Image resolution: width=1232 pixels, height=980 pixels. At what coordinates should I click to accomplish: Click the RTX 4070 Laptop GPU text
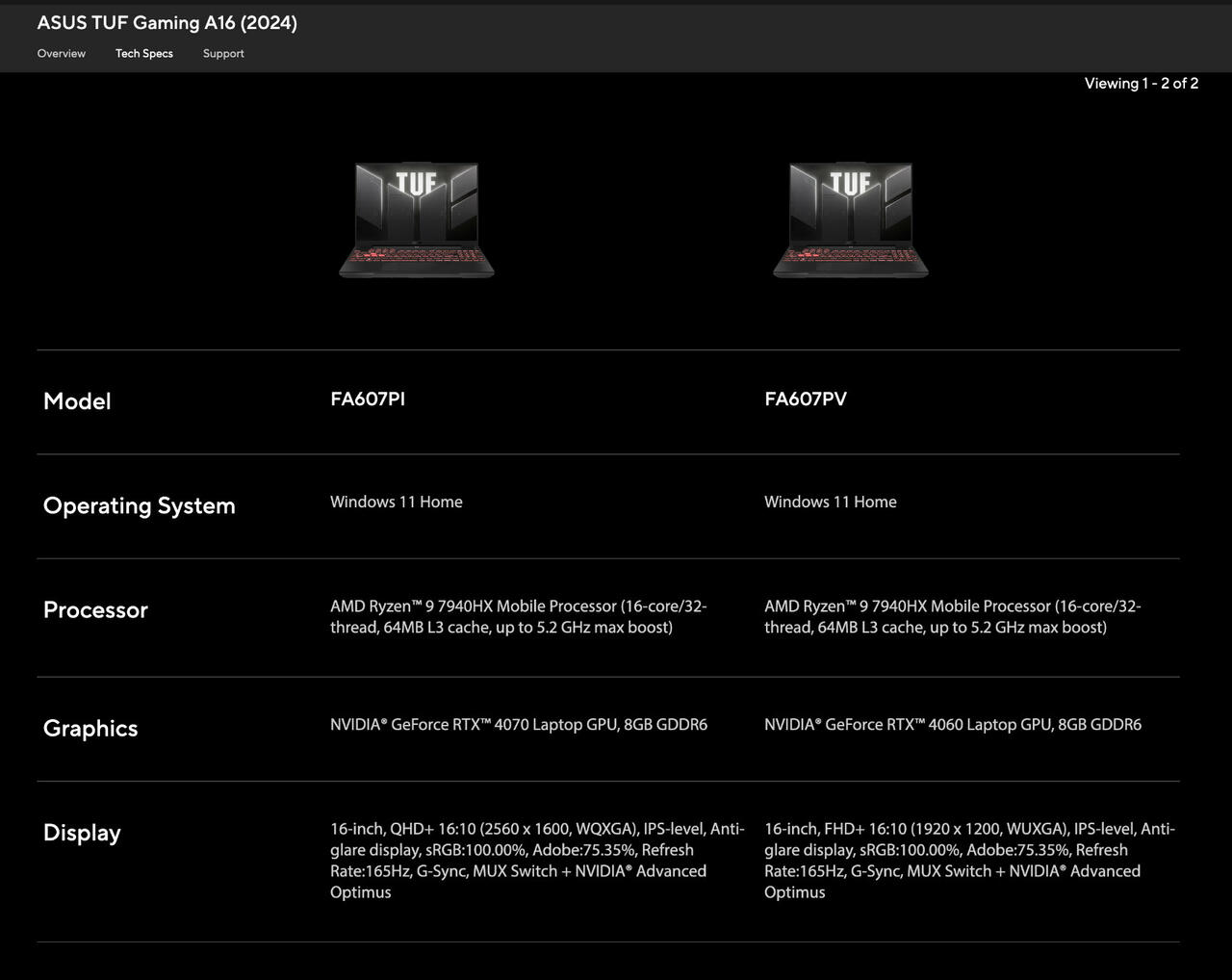pyautogui.click(x=519, y=725)
